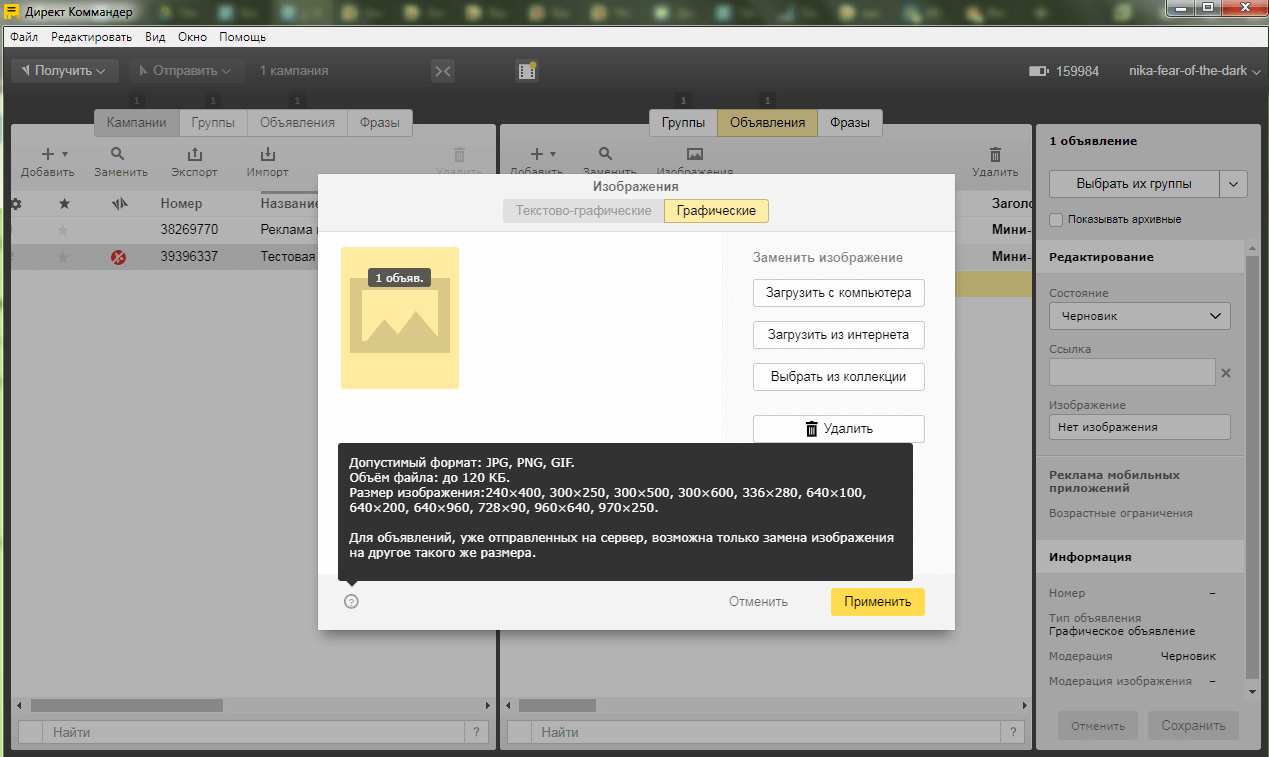Open the Редактировать menu
The image size is (1269, 757).
[x=91, y=37]
